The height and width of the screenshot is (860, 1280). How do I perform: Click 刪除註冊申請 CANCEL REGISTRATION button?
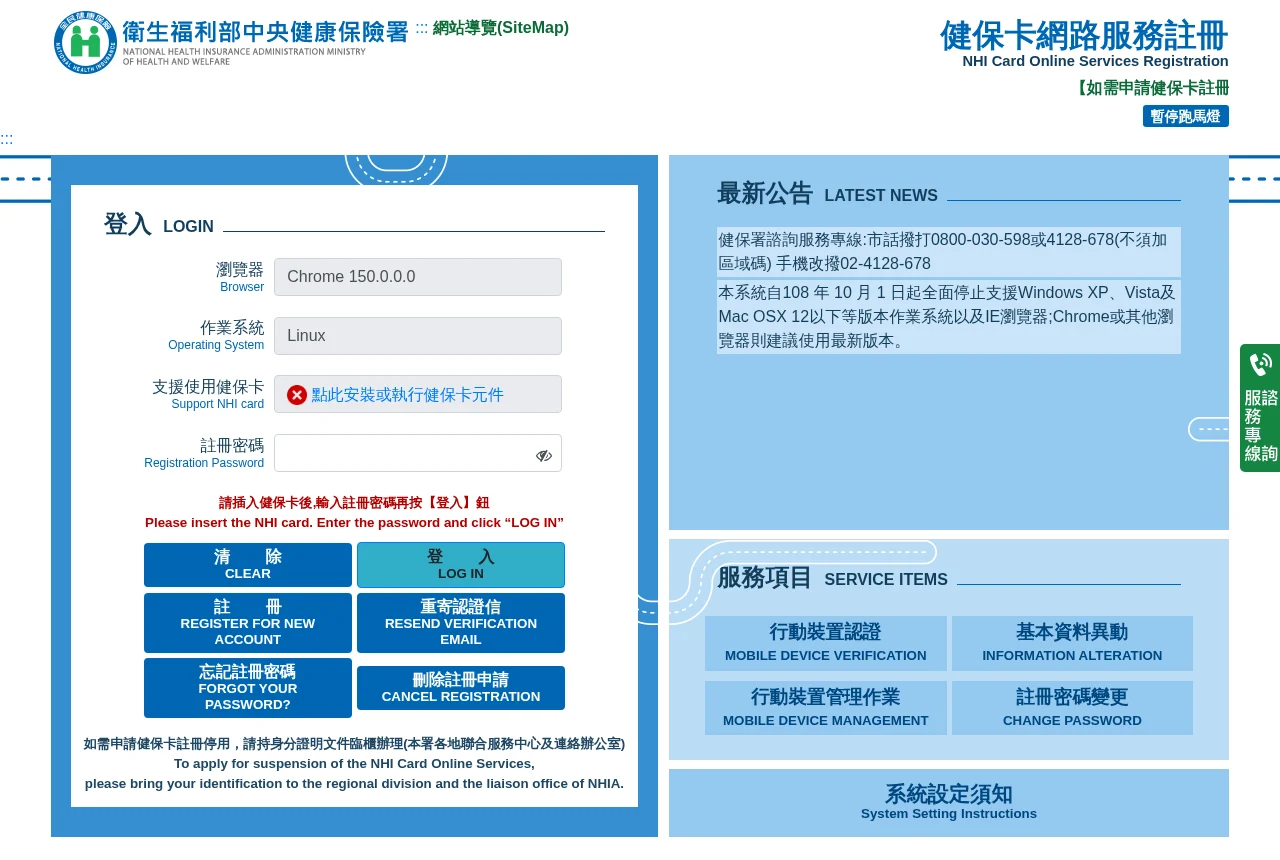(x=461, y=688)
